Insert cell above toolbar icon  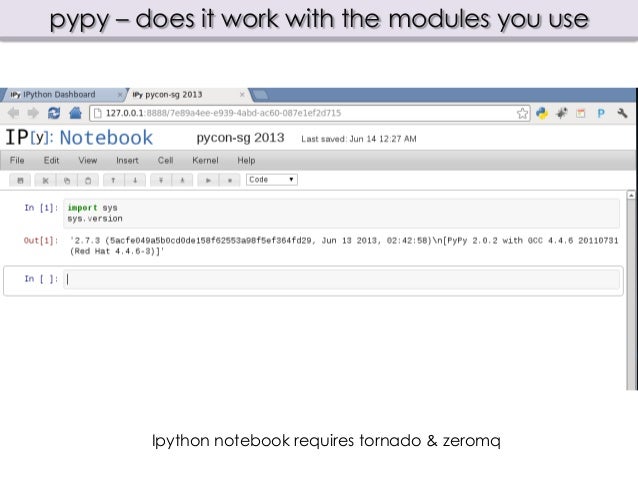161,180
